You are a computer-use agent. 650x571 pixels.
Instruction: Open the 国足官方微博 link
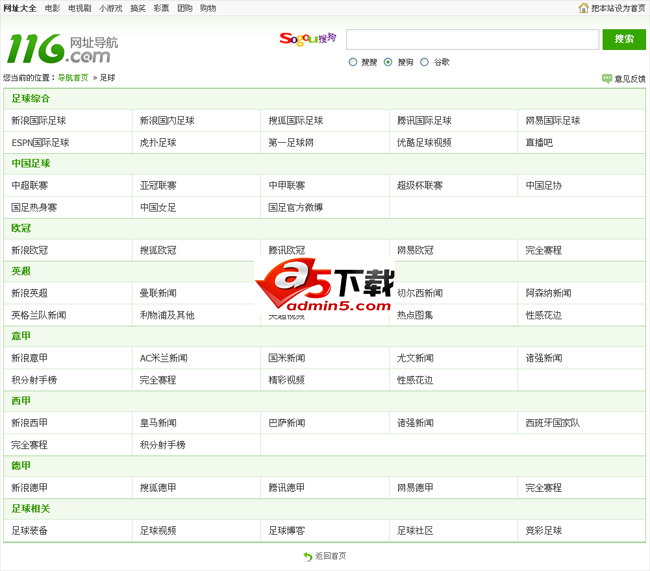coord(296,207)
